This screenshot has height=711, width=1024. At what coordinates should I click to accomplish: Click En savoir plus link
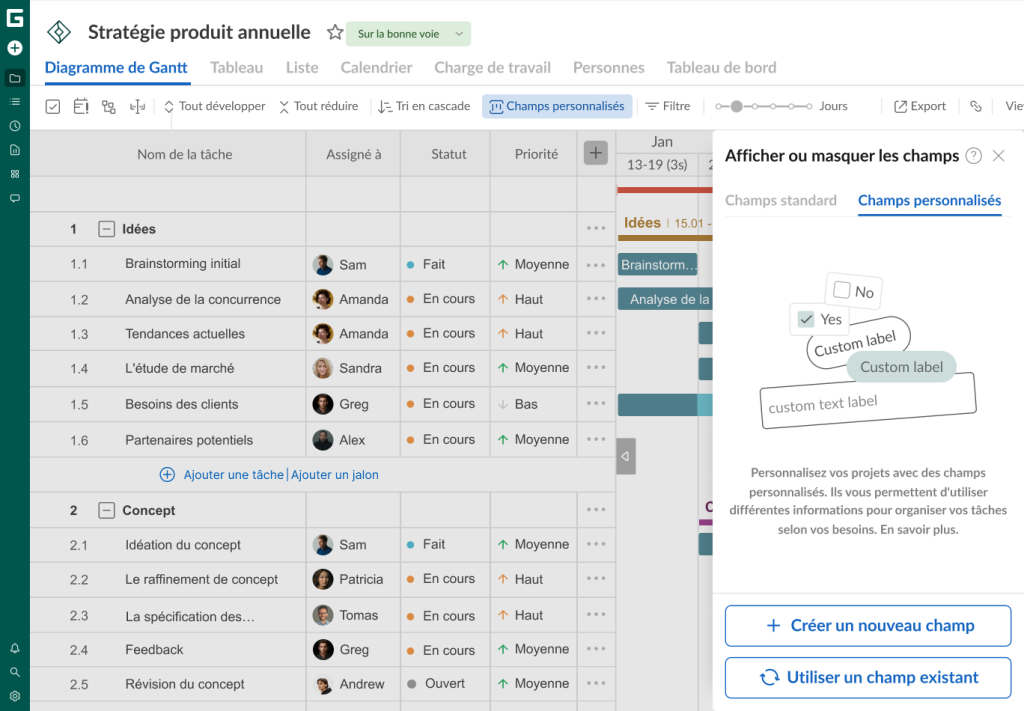(x=919, y=529)
